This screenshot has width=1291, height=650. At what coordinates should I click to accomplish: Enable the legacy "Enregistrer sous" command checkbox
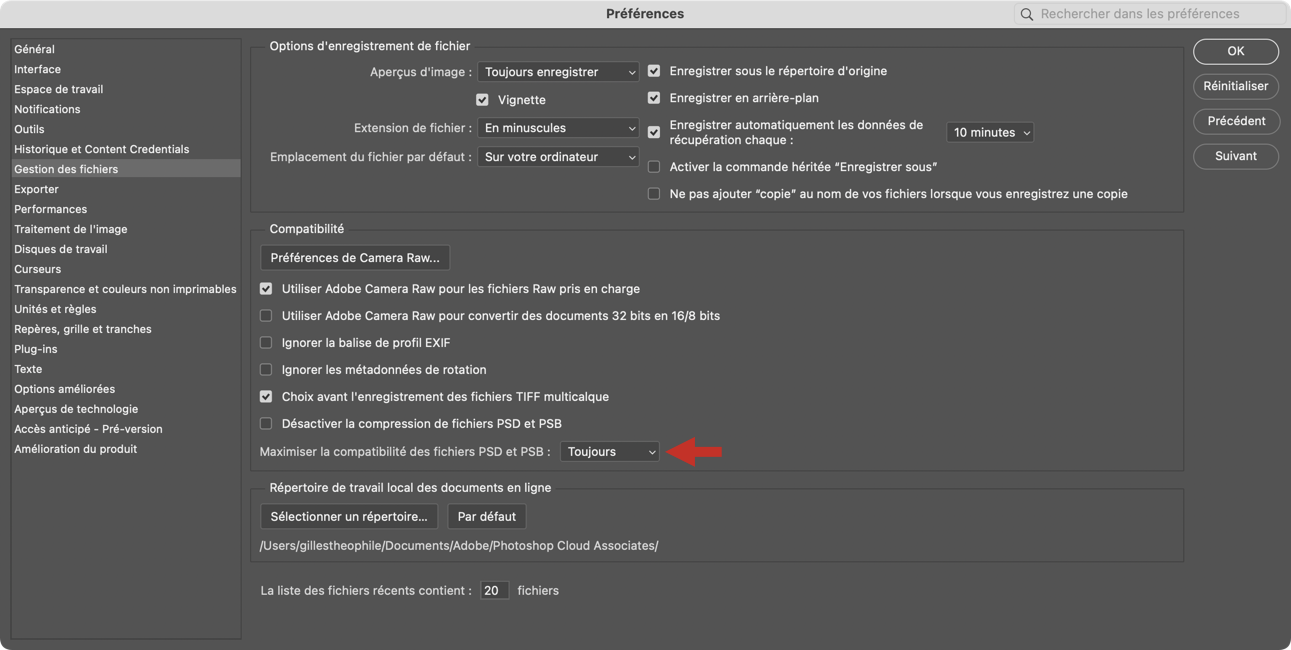654,167
